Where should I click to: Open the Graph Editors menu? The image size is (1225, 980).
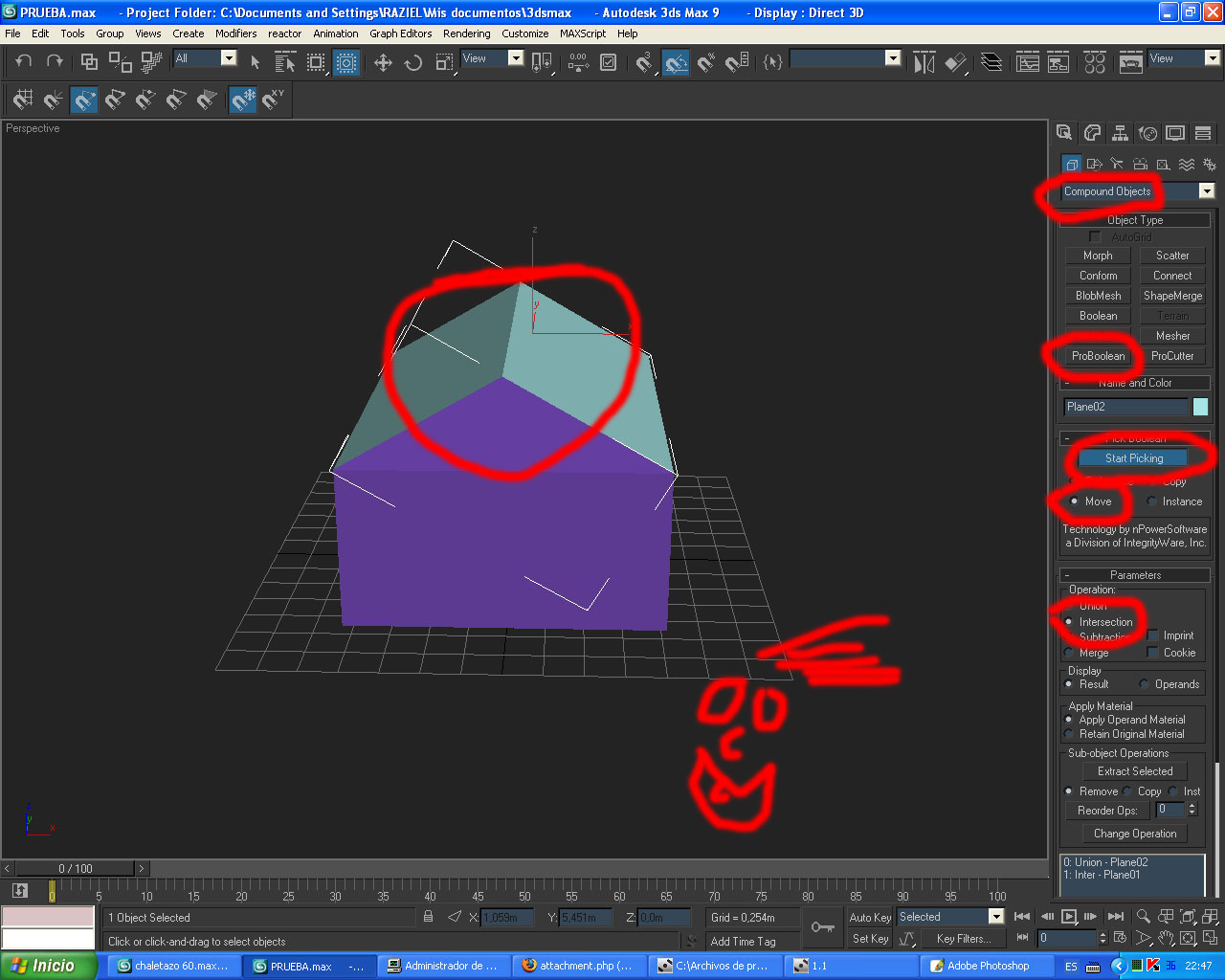tap(401, 33)
